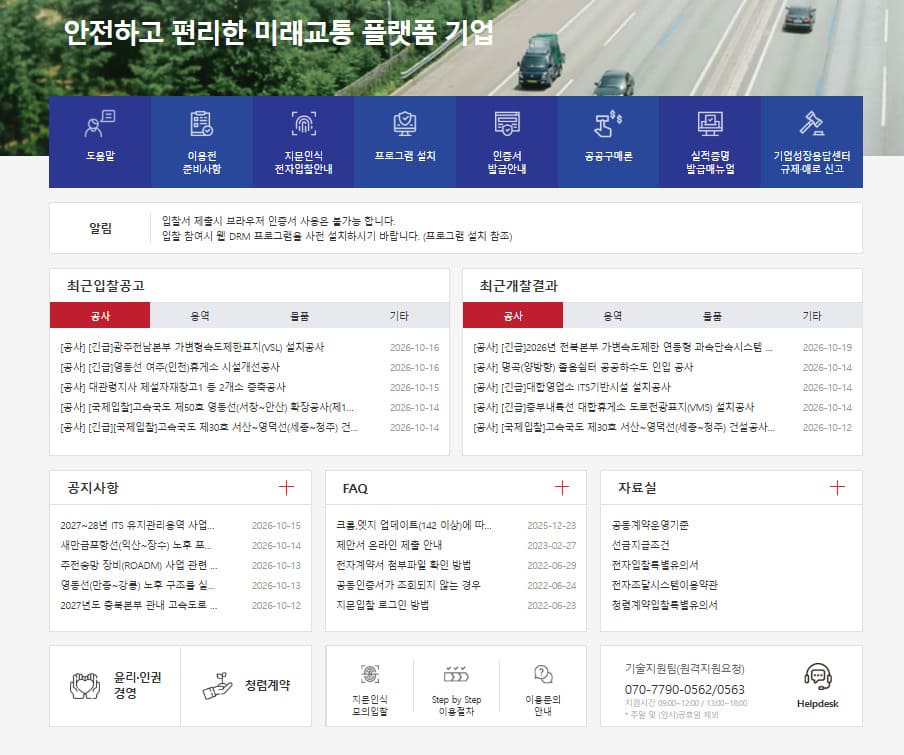Open 광주전남본부 가변형속도제한표지(VSL) 설치공사 notice

[x=192, y=348]
